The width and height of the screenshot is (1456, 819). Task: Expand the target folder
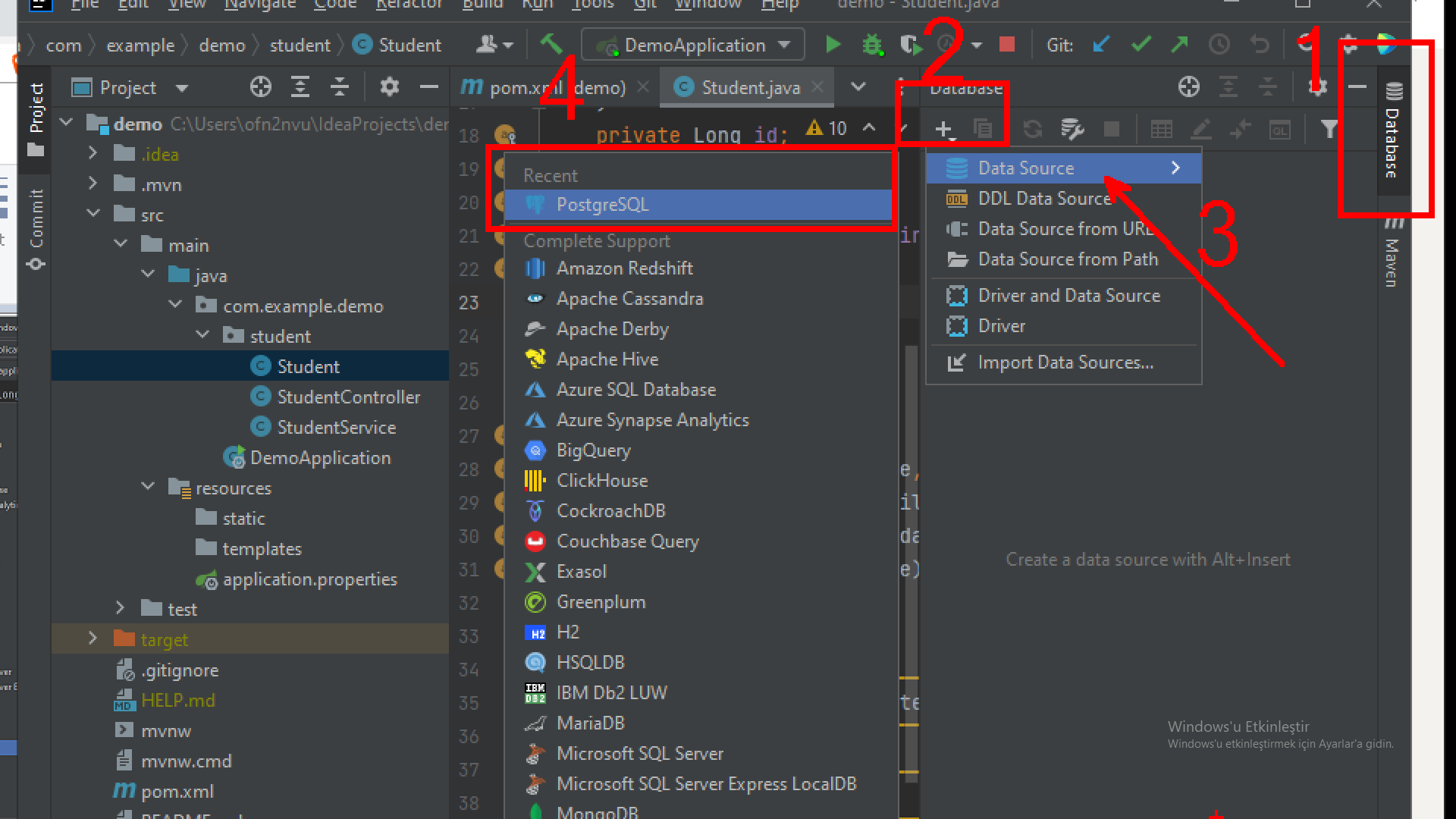93,639
